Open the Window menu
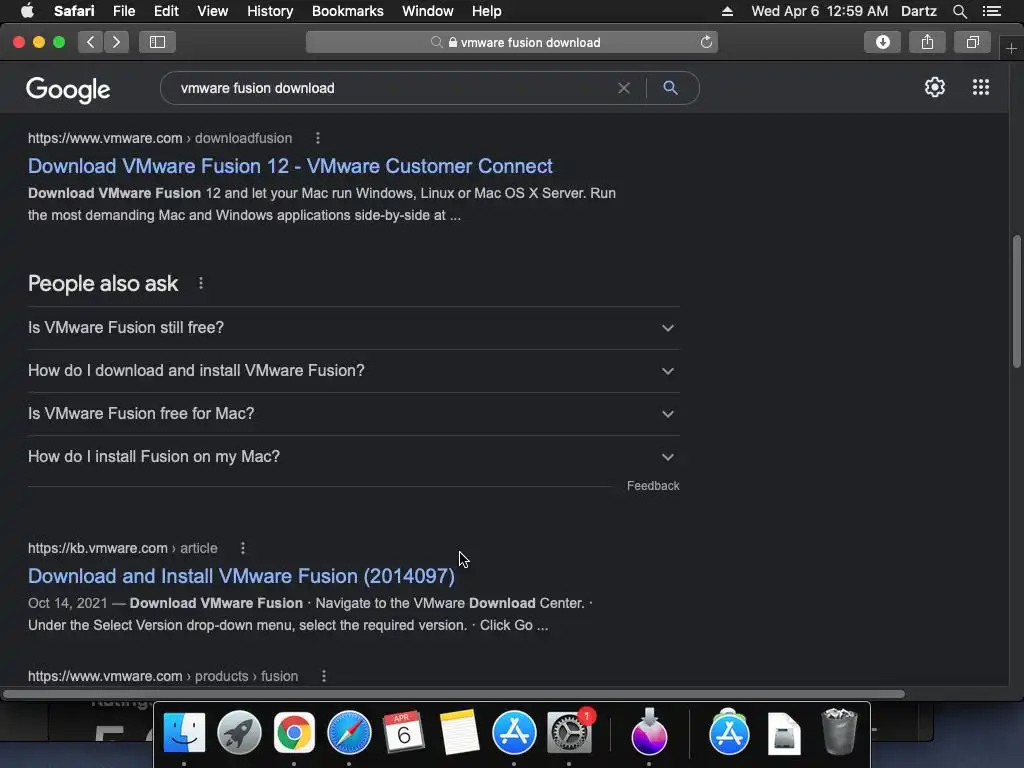This screenshot has height=768, width=1024. [427, 11]
